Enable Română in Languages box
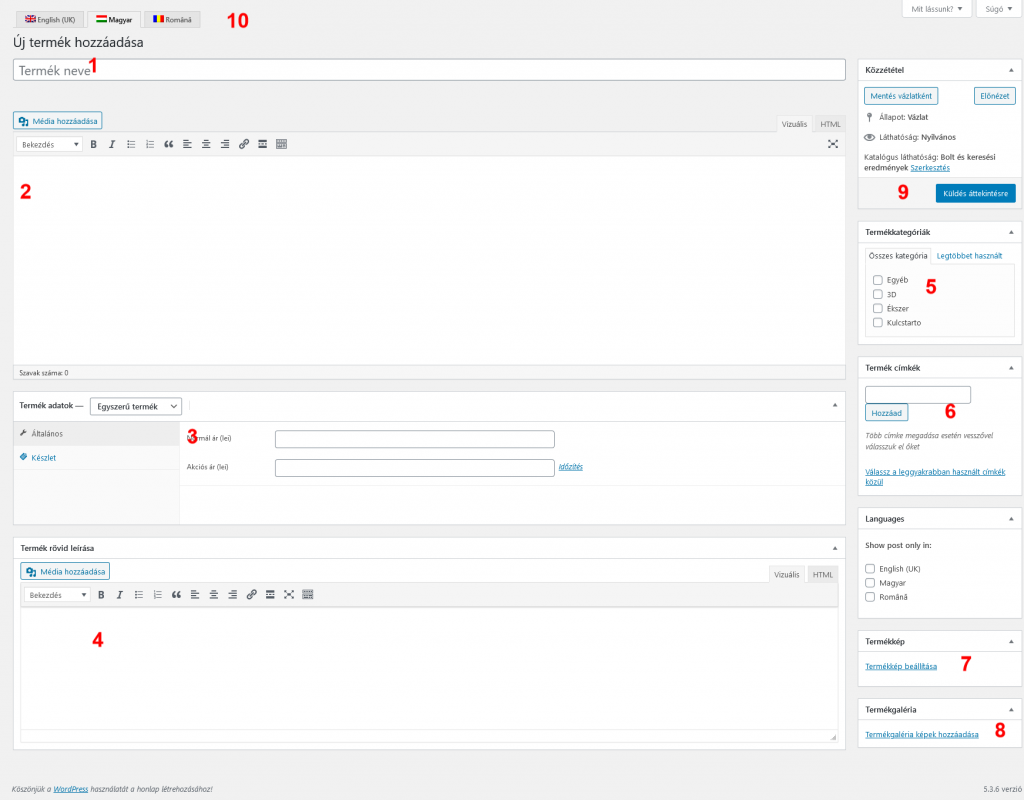The width and height of the screenshot is (1024, 800). (870, 597)
